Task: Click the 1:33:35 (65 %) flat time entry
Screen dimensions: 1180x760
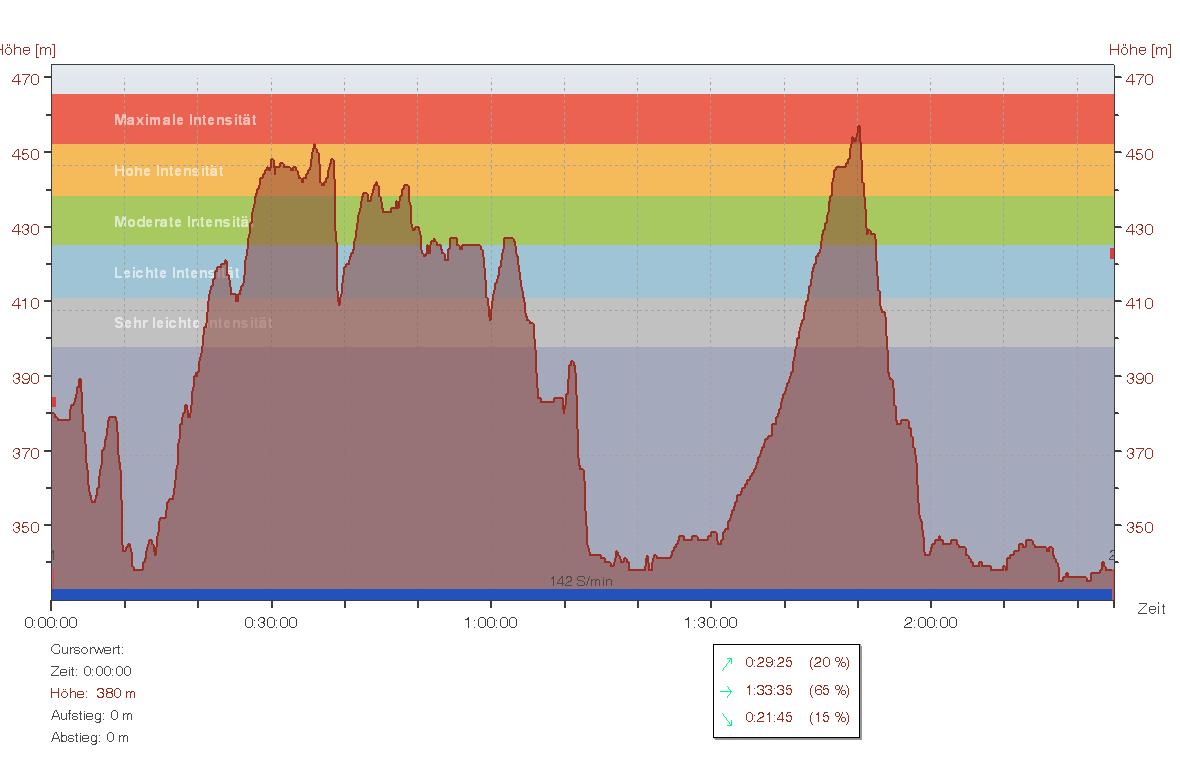Action: (x=797, y=690)
